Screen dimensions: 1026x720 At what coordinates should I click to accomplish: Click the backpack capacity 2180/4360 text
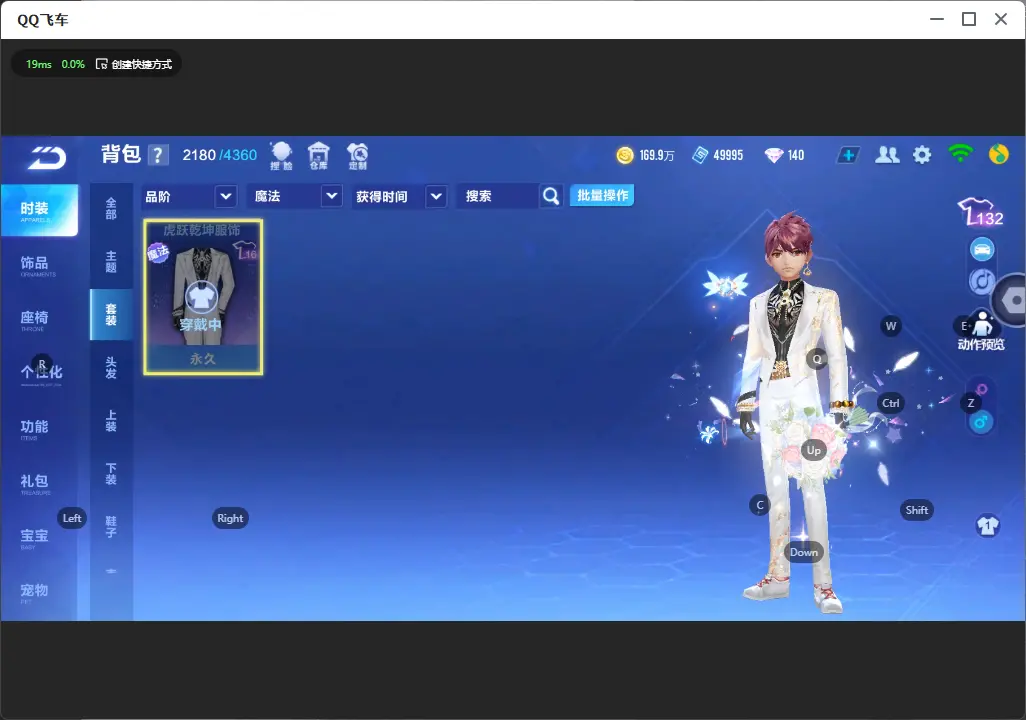click(219, 155)
